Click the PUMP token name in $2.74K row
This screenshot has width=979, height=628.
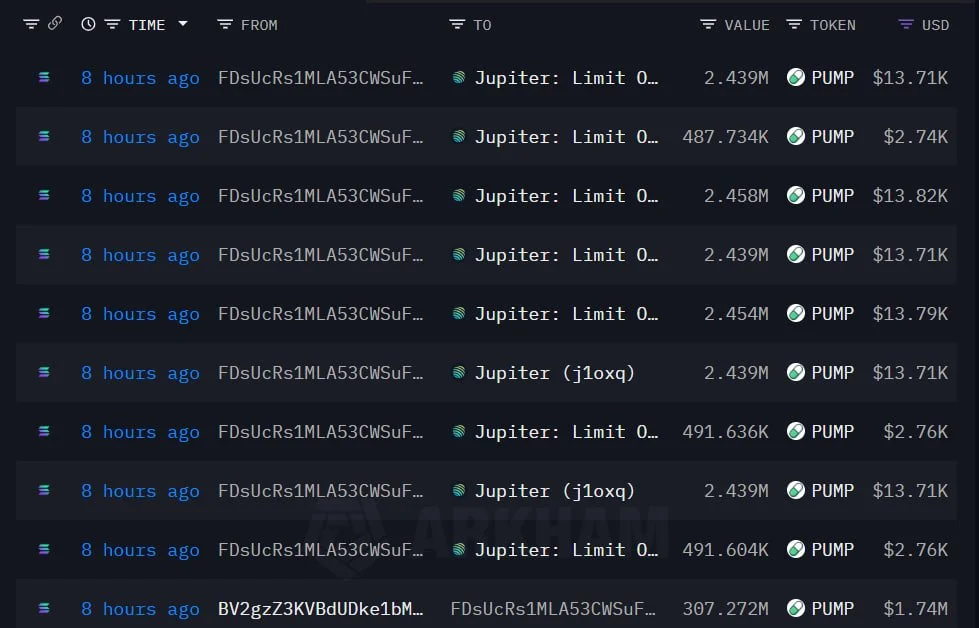click(832, 136)
